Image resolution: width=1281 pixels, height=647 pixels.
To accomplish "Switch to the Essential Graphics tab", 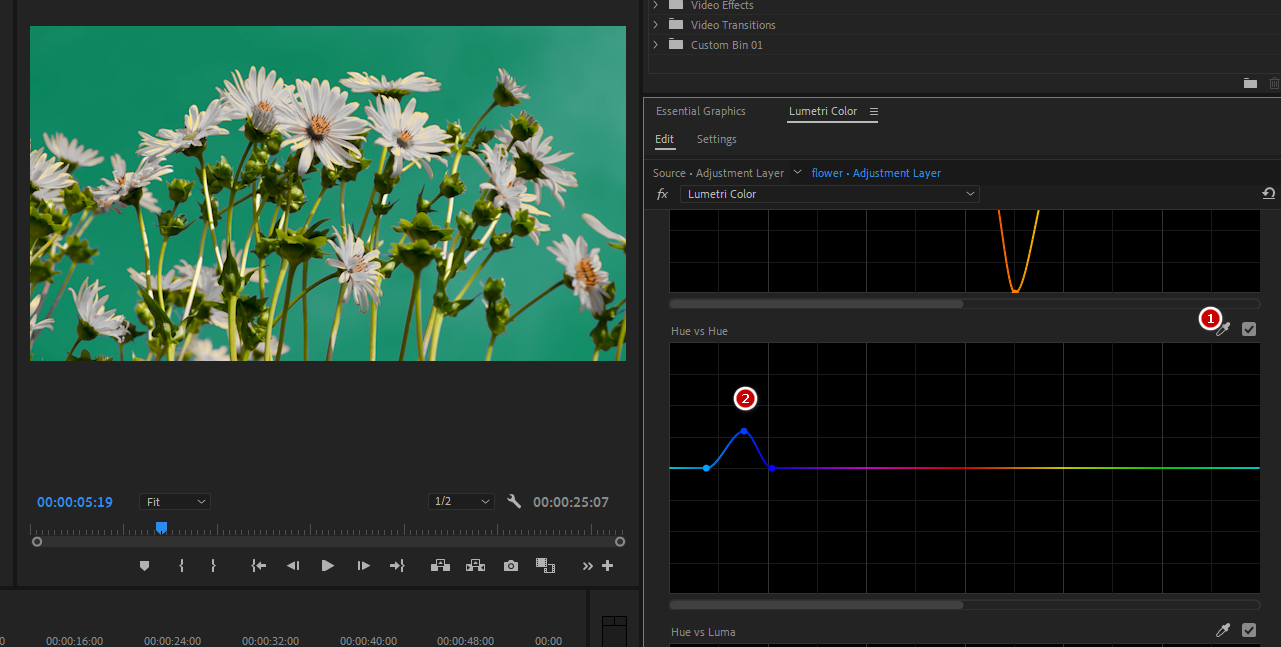I will point(700,111).
